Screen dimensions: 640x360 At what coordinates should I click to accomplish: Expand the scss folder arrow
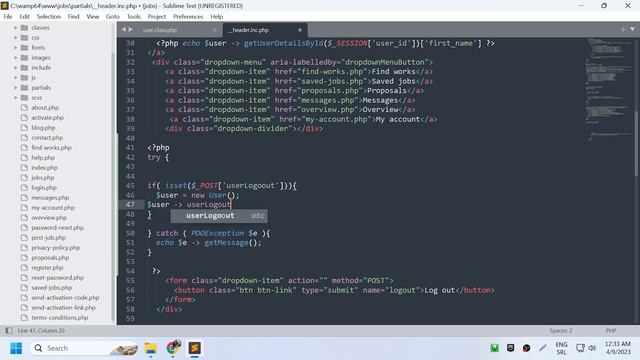click(x=16, y=98)
